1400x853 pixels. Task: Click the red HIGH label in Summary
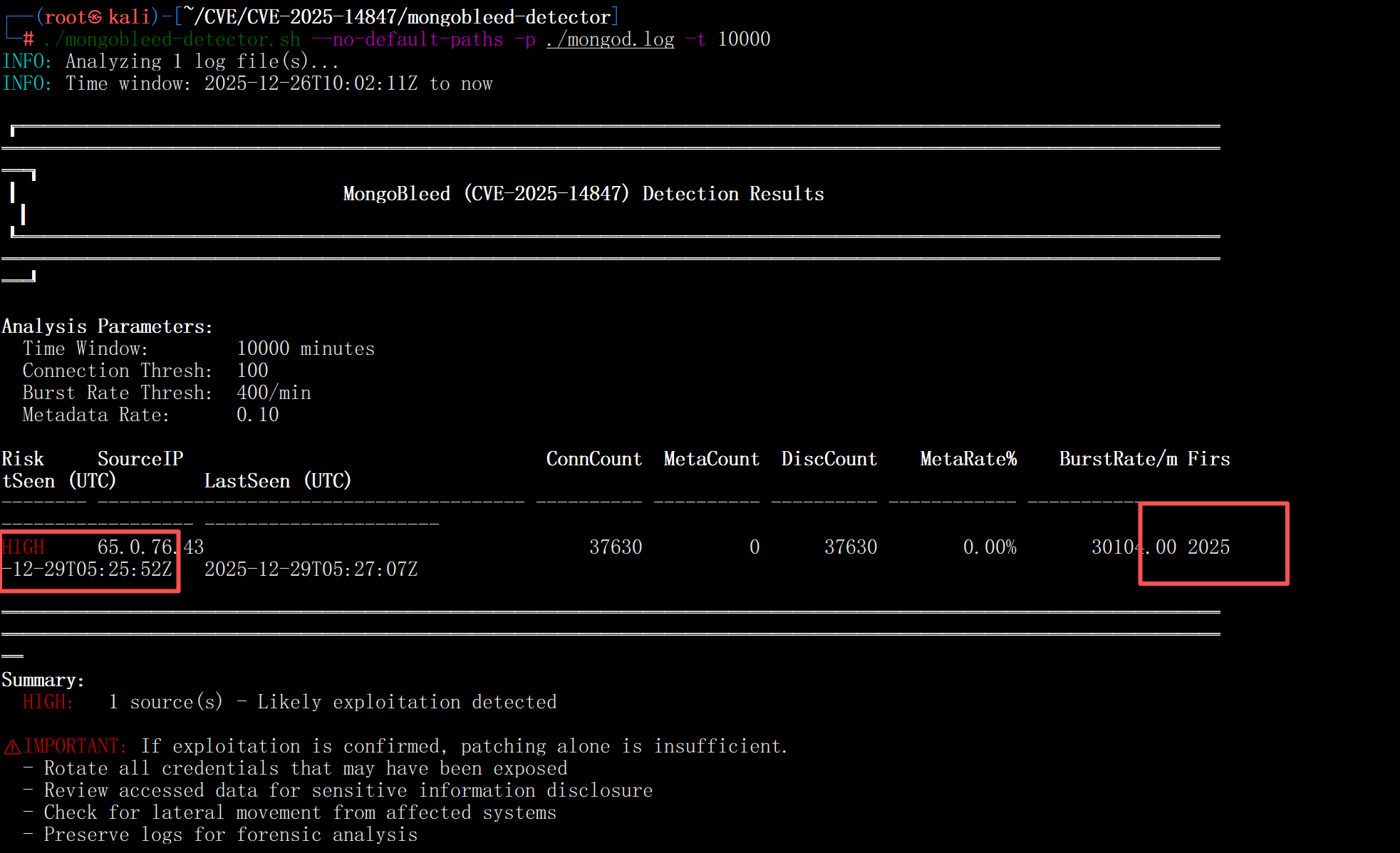[x=48, y=702]
